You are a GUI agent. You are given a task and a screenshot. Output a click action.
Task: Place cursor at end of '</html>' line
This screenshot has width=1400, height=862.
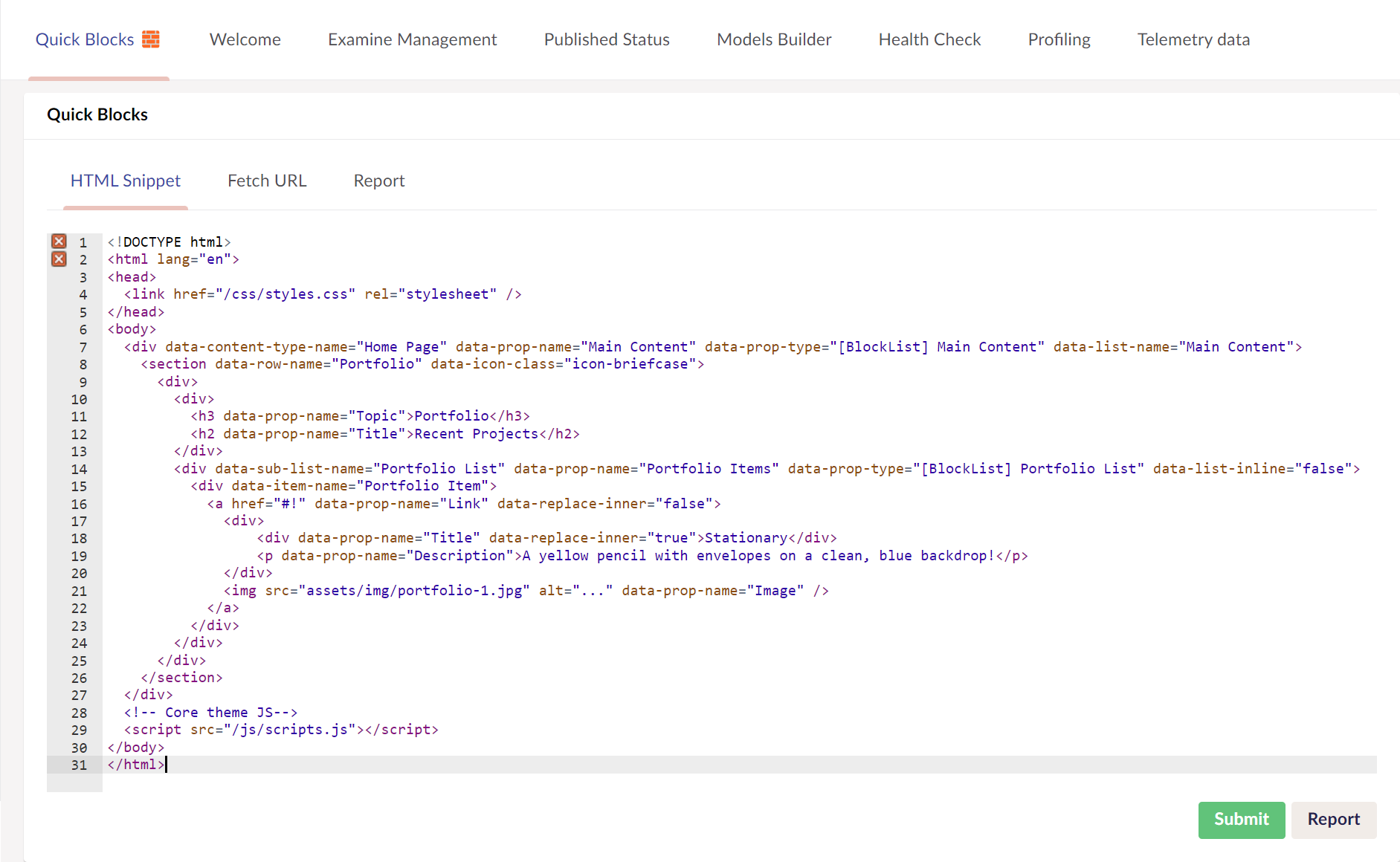[x=166, y=765]
